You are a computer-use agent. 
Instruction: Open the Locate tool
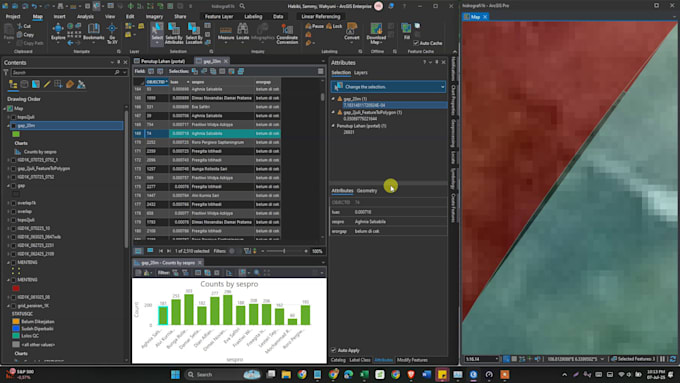point(243,33)
